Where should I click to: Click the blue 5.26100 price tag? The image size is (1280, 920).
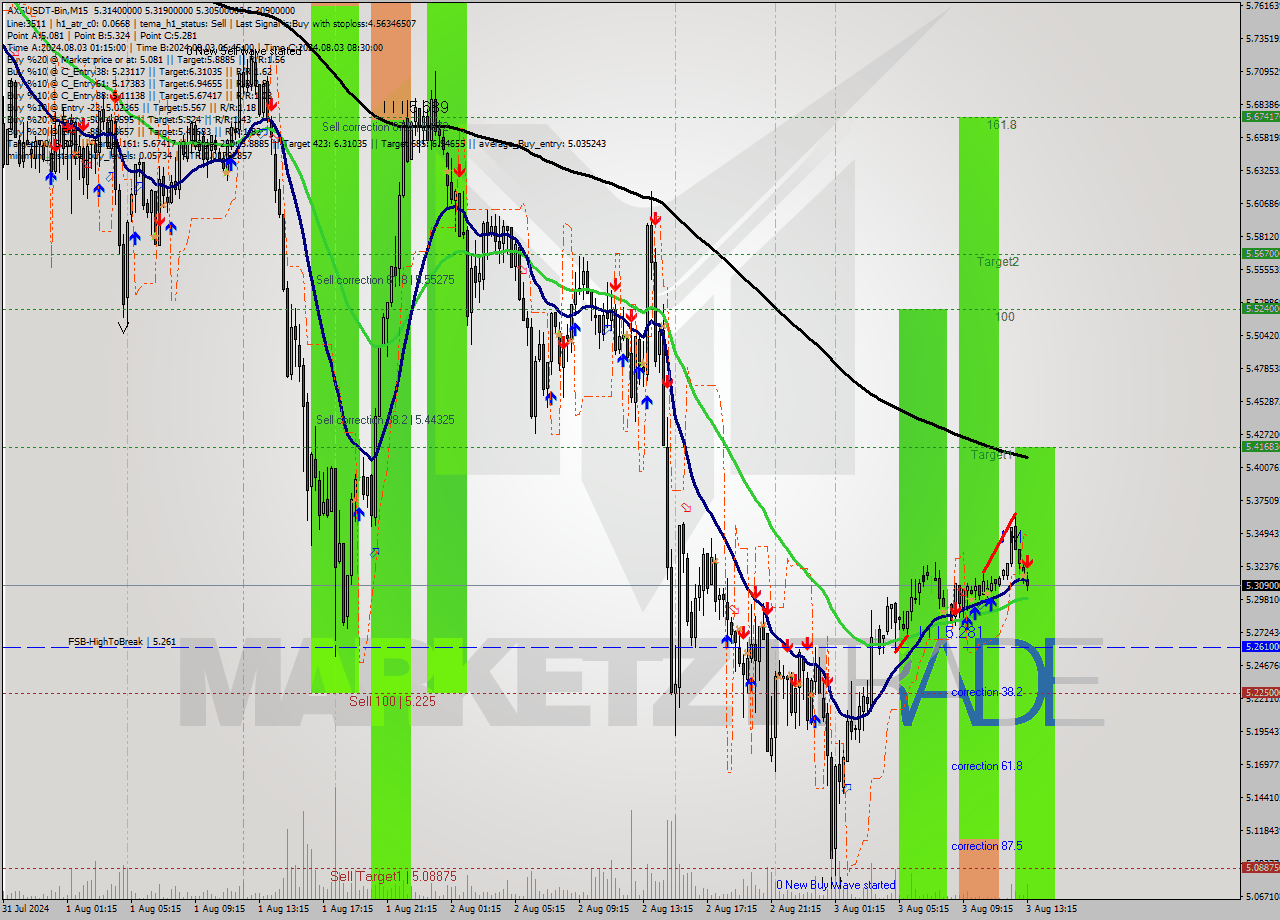(1260, 647)
